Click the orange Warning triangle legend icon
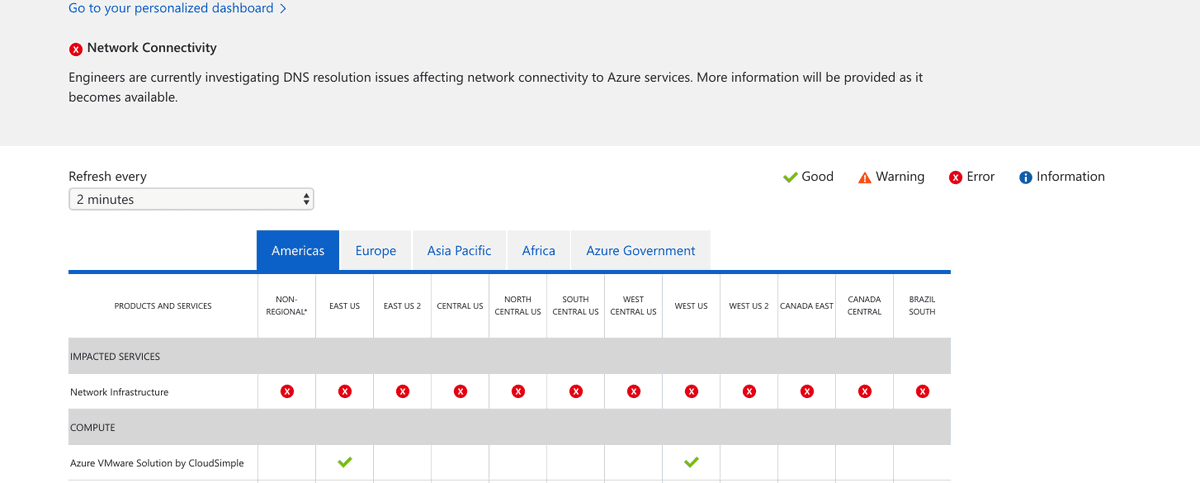This screenshot has width=1200, height=483. (x=865, y=177)
